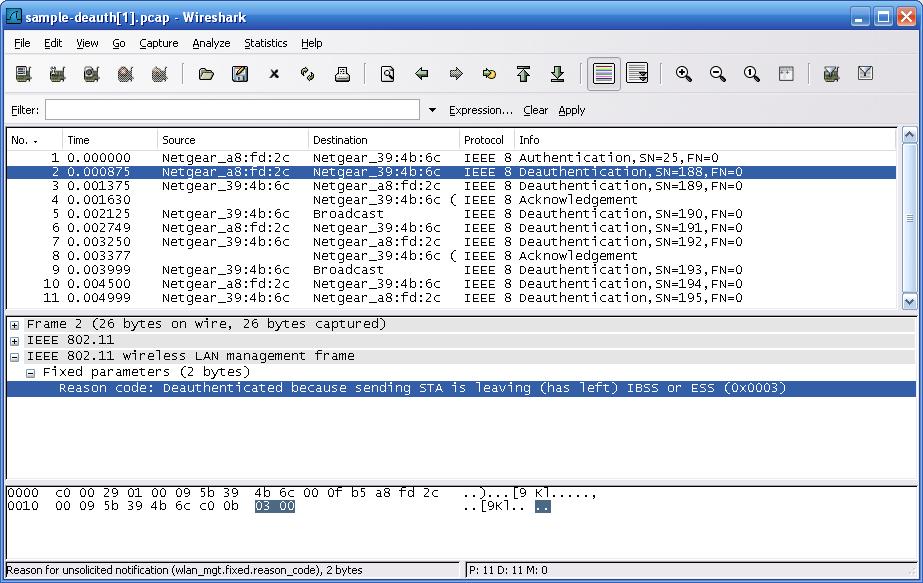923x583 pixels.
Task: Sort by the Info column header
Action: click(x=705, y=140)
